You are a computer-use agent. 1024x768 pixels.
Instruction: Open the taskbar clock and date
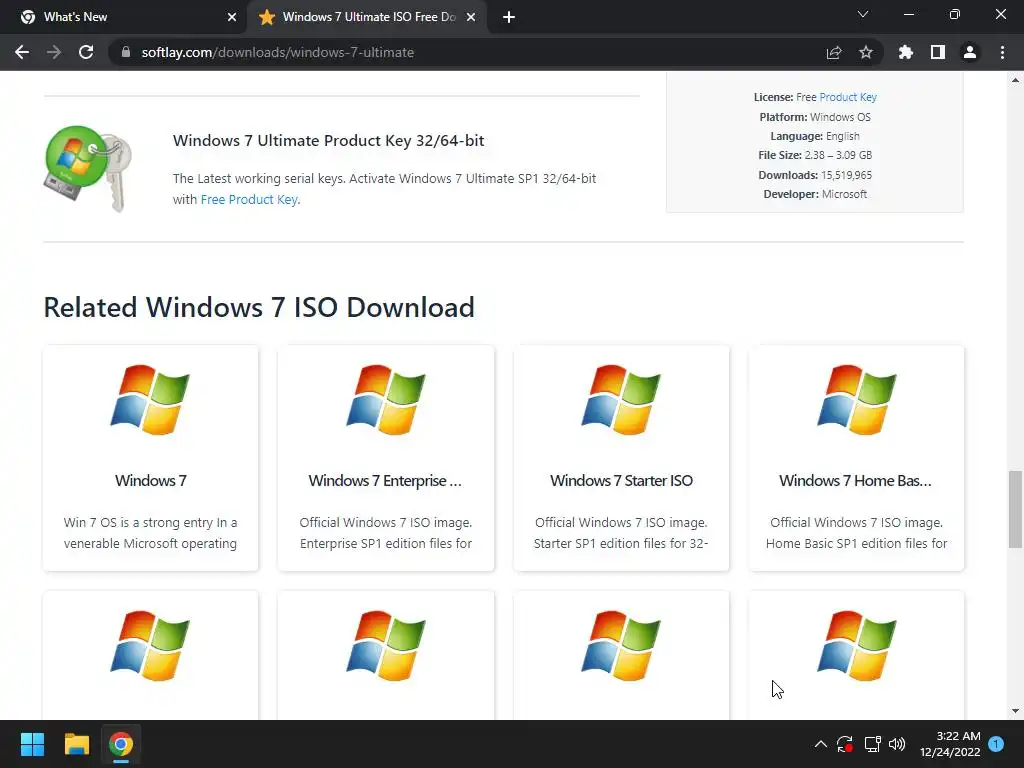950,744
